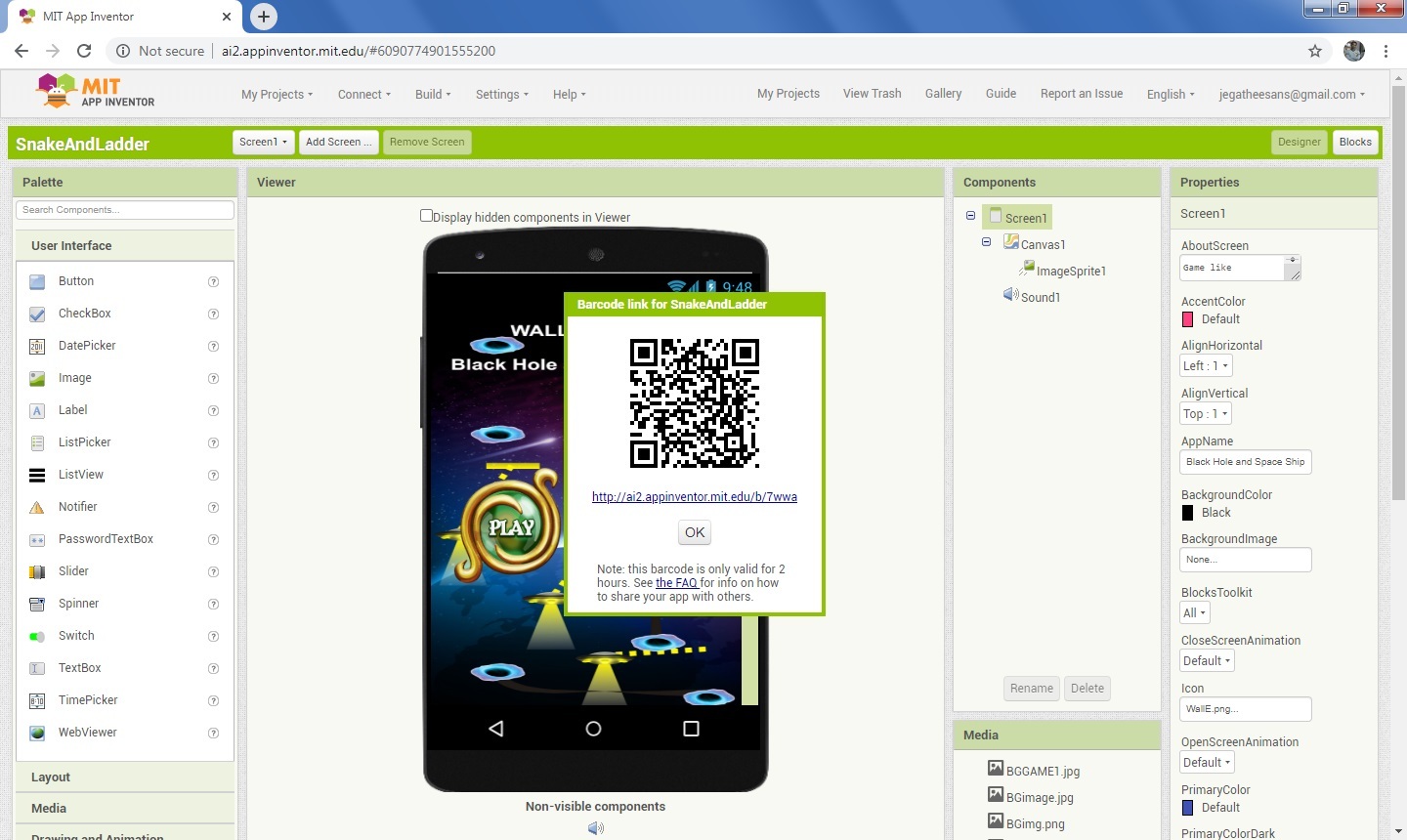The image size is (1407, 840).
Task: Toggle Display hidden components in Viewer
Action: (426, 216)
